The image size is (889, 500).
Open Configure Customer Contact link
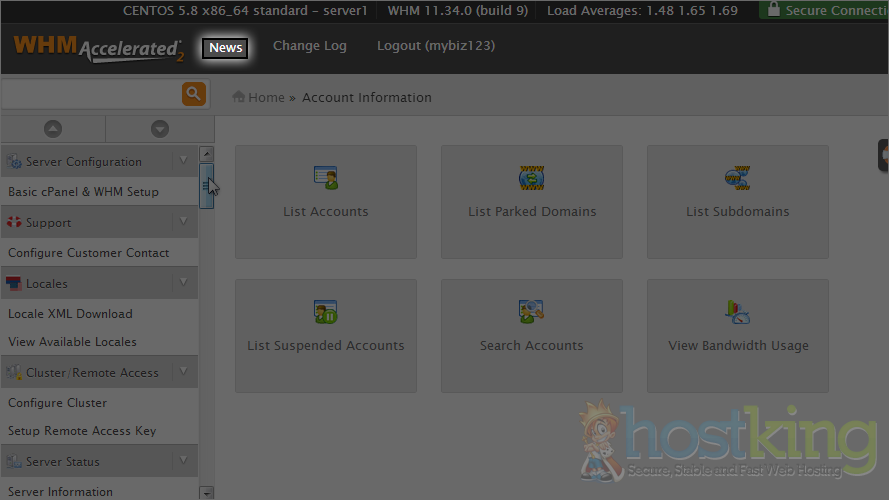[x=89, y=253]
